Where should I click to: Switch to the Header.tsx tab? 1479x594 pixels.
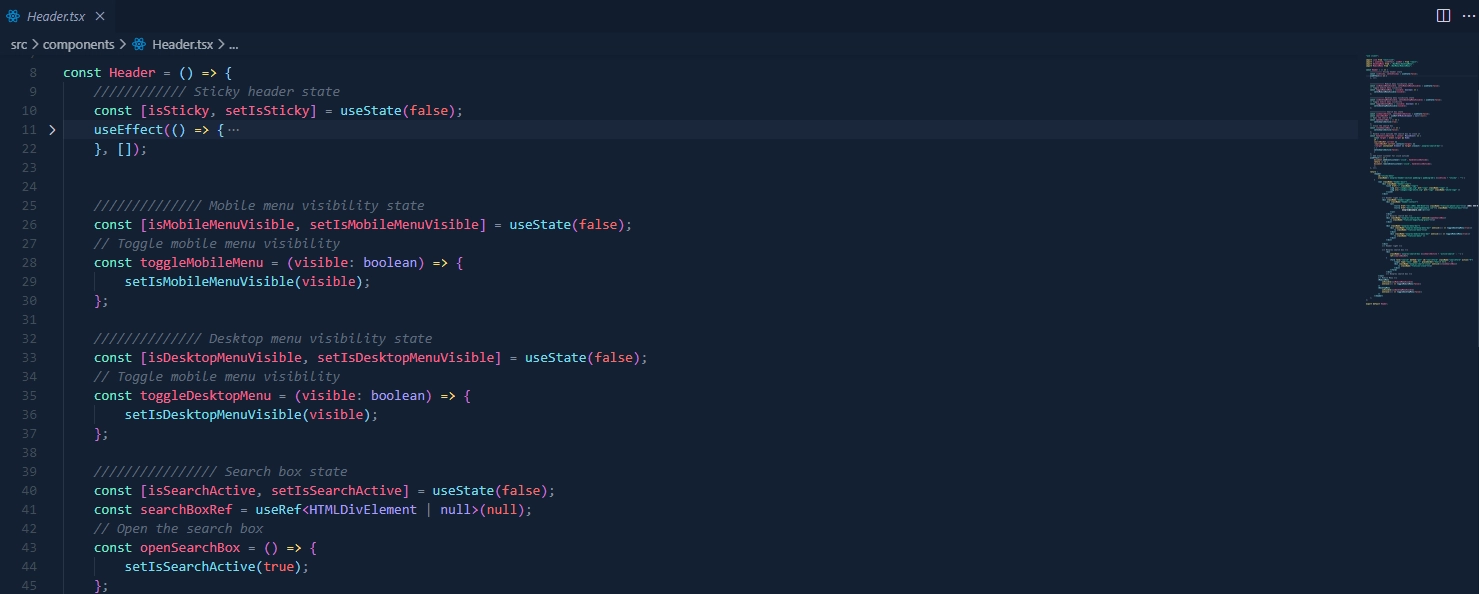[x=56, y=16]
